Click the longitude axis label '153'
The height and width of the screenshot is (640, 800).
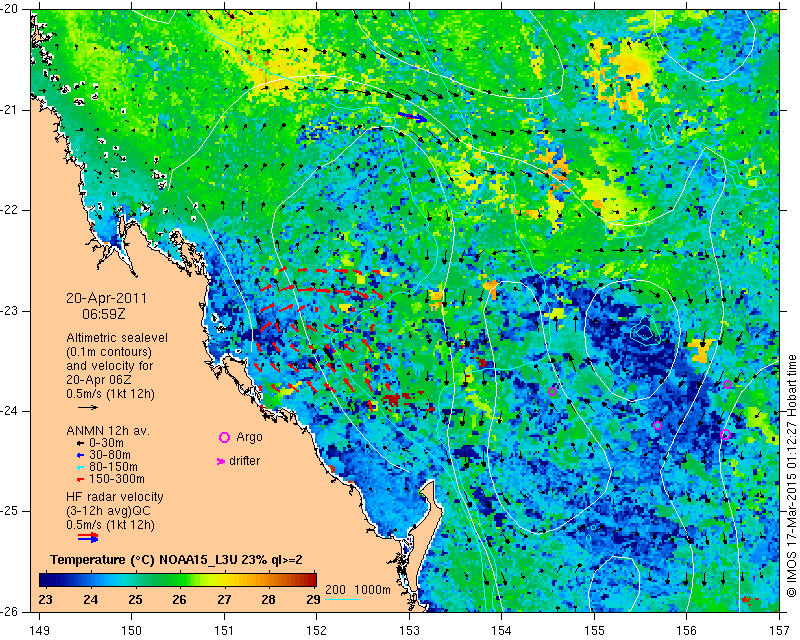point(409,631)
